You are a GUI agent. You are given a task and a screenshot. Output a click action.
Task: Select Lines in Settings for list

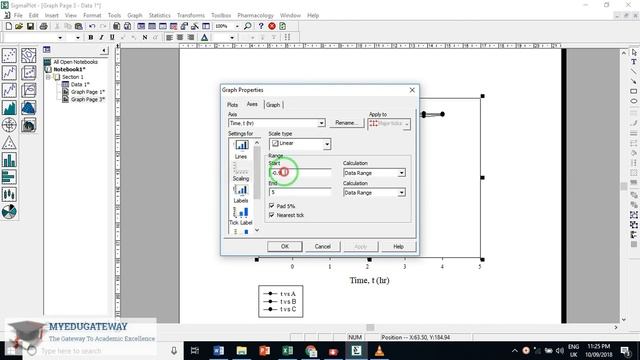tap(241, 149)
